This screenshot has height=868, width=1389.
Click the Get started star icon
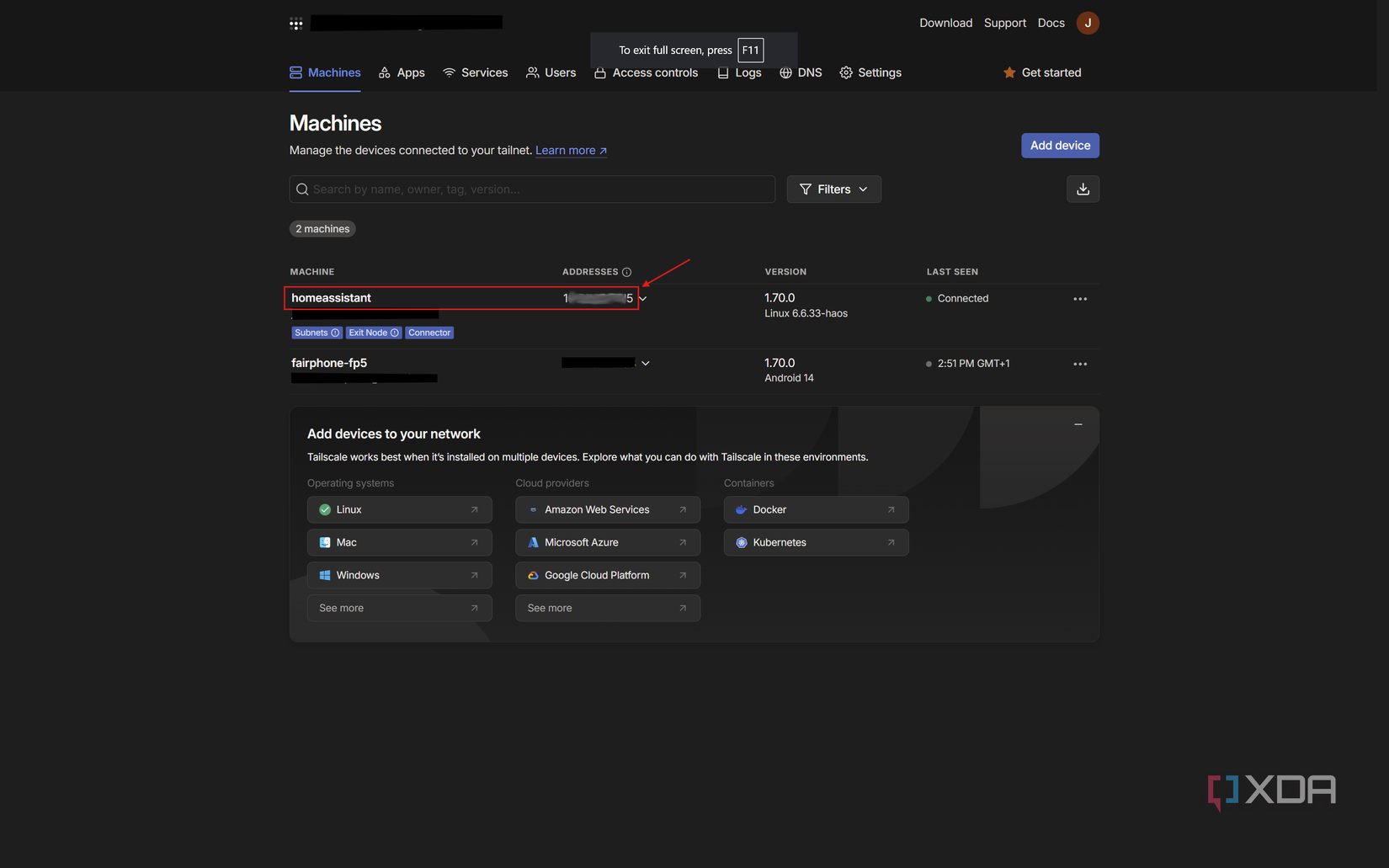pos(1009,72)
